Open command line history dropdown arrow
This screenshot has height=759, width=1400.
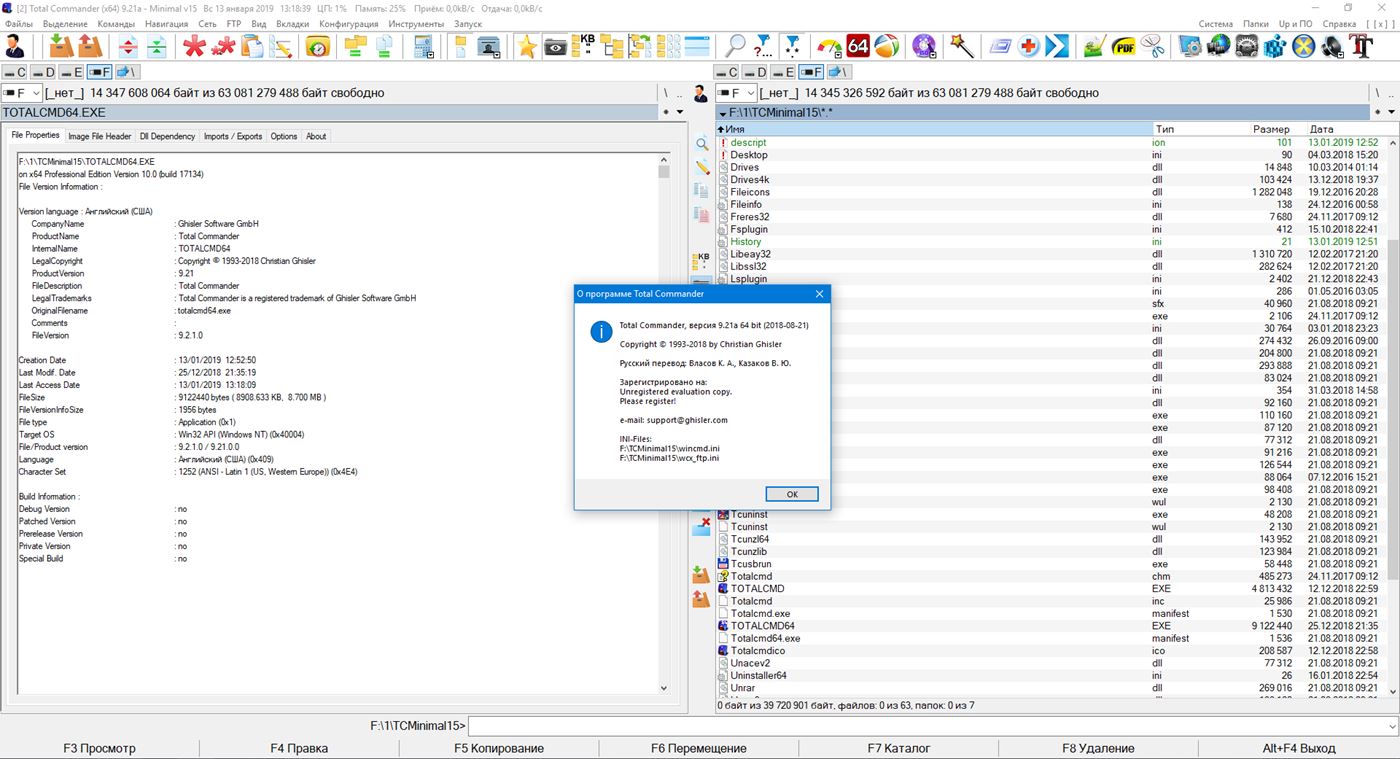[1393, 726]
